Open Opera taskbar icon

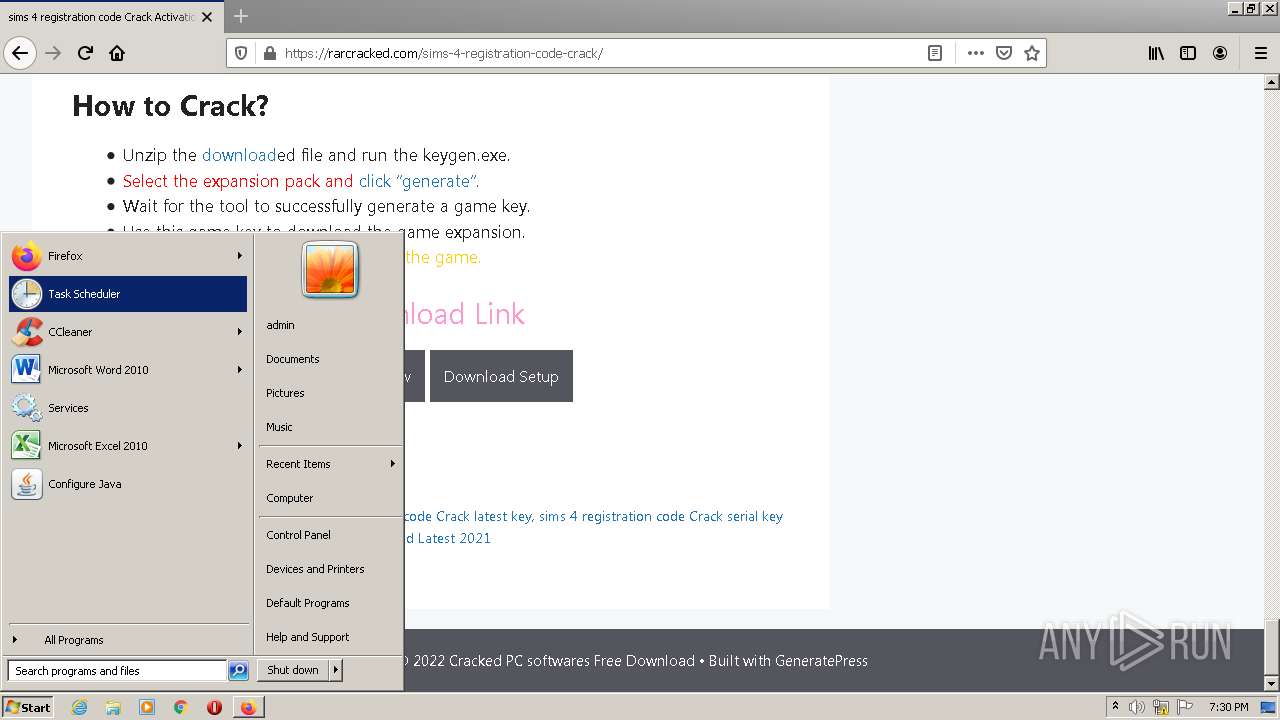214,707
